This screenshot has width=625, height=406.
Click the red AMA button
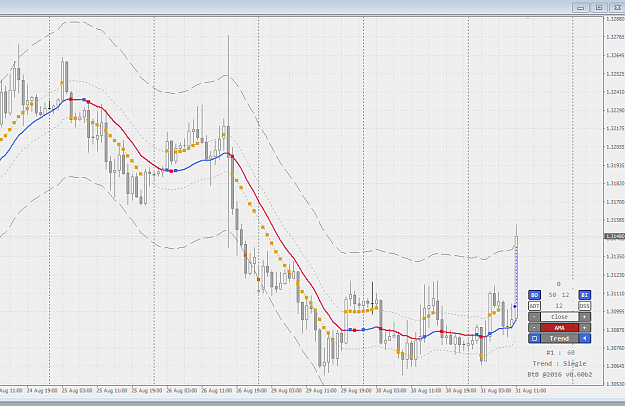pyautogui.click(x=559, y=328)
